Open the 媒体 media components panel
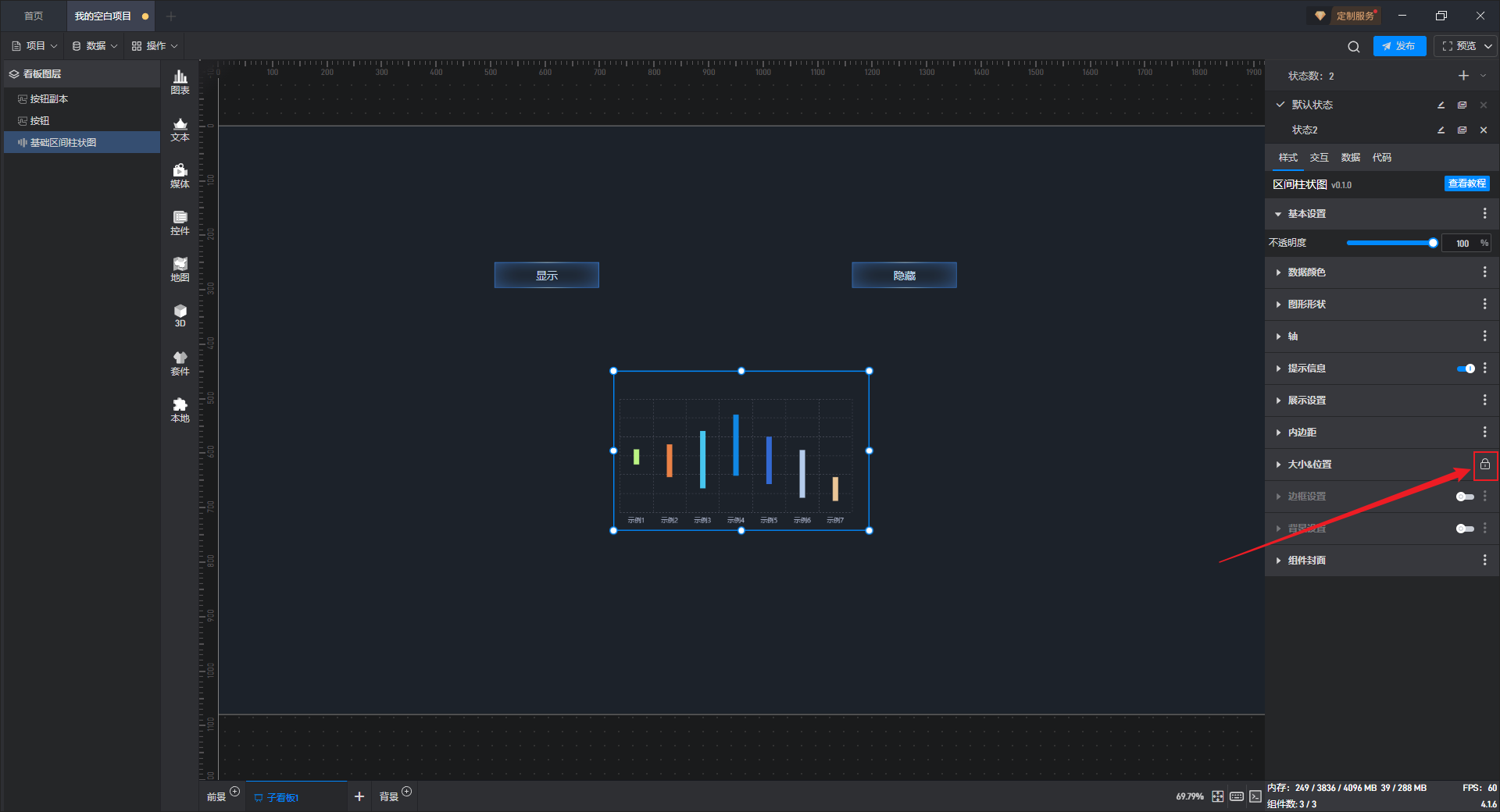 (180, 176)
